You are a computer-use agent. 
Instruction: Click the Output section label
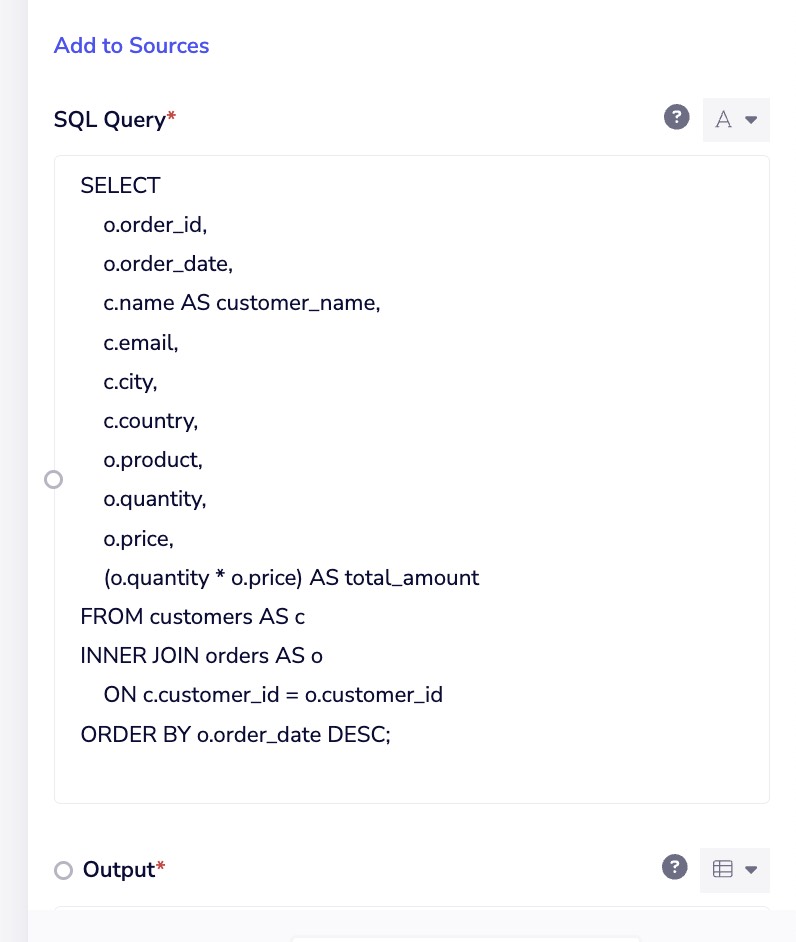[117, 870]
